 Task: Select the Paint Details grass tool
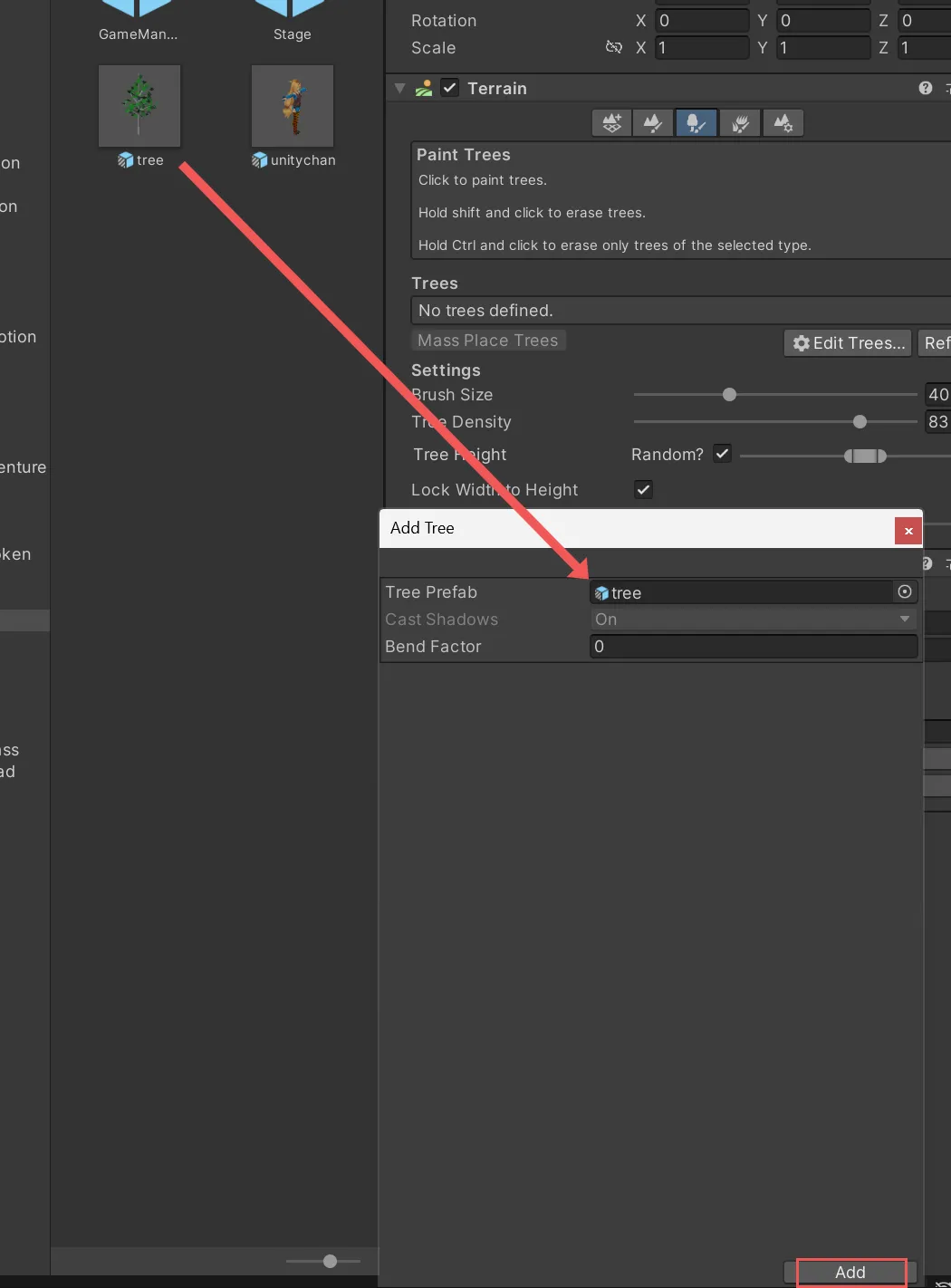(740, 123)
